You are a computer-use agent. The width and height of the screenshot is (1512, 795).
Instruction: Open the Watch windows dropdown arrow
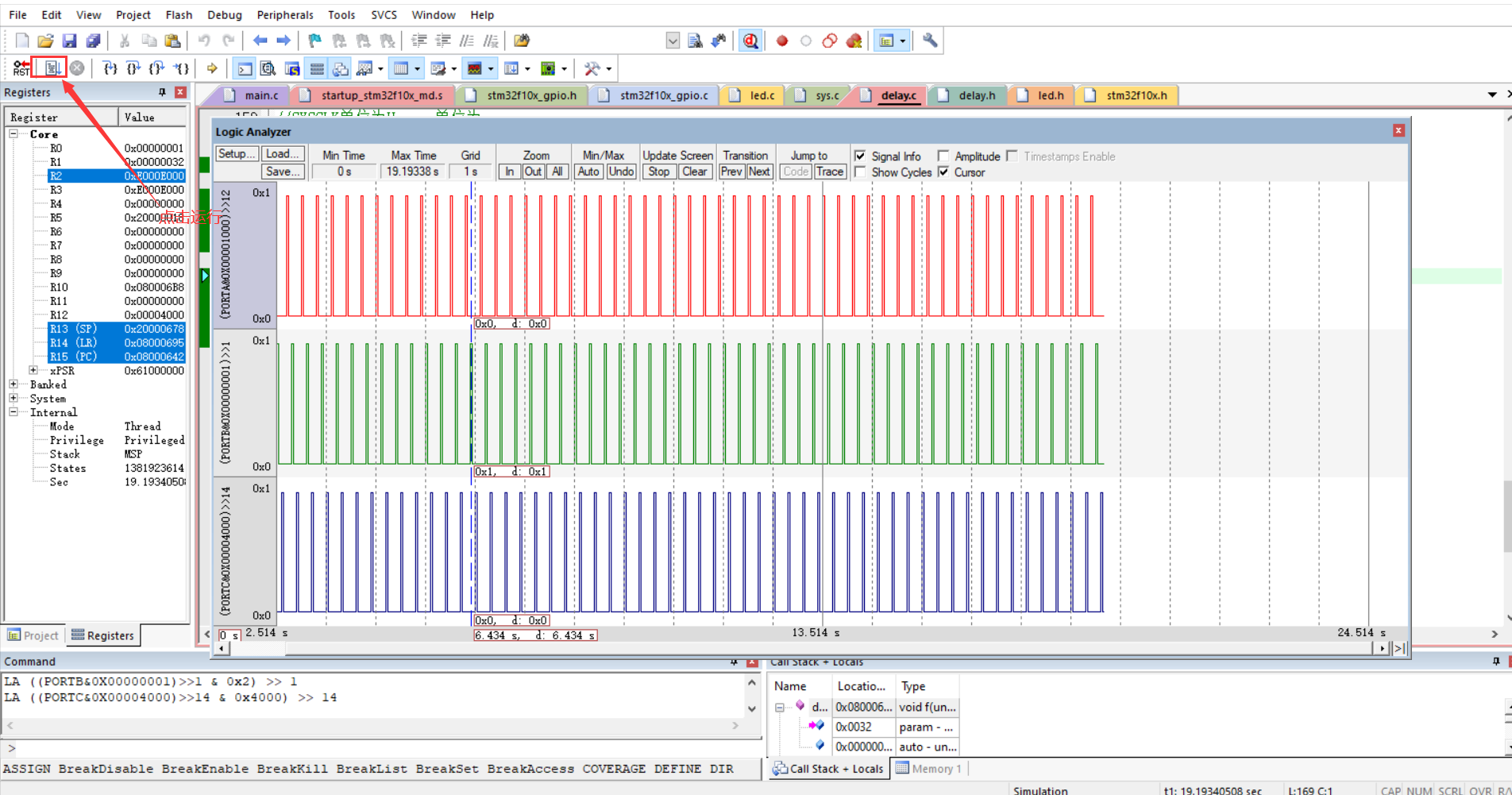(x=381, y=69)
